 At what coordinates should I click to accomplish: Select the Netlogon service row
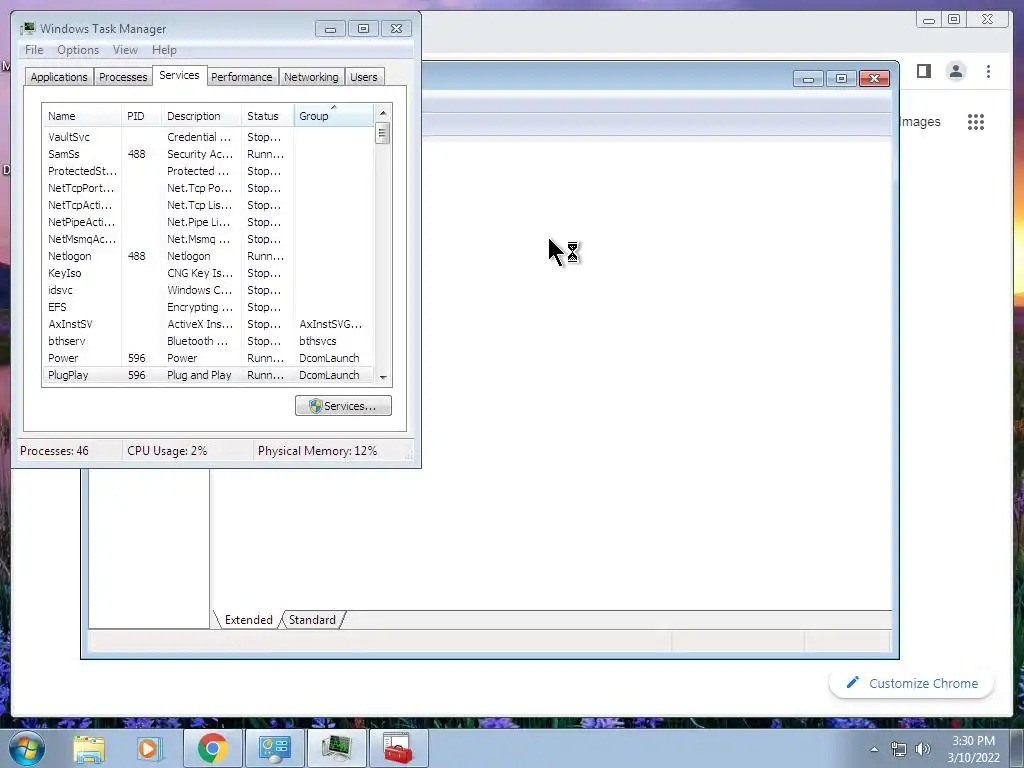208,256
